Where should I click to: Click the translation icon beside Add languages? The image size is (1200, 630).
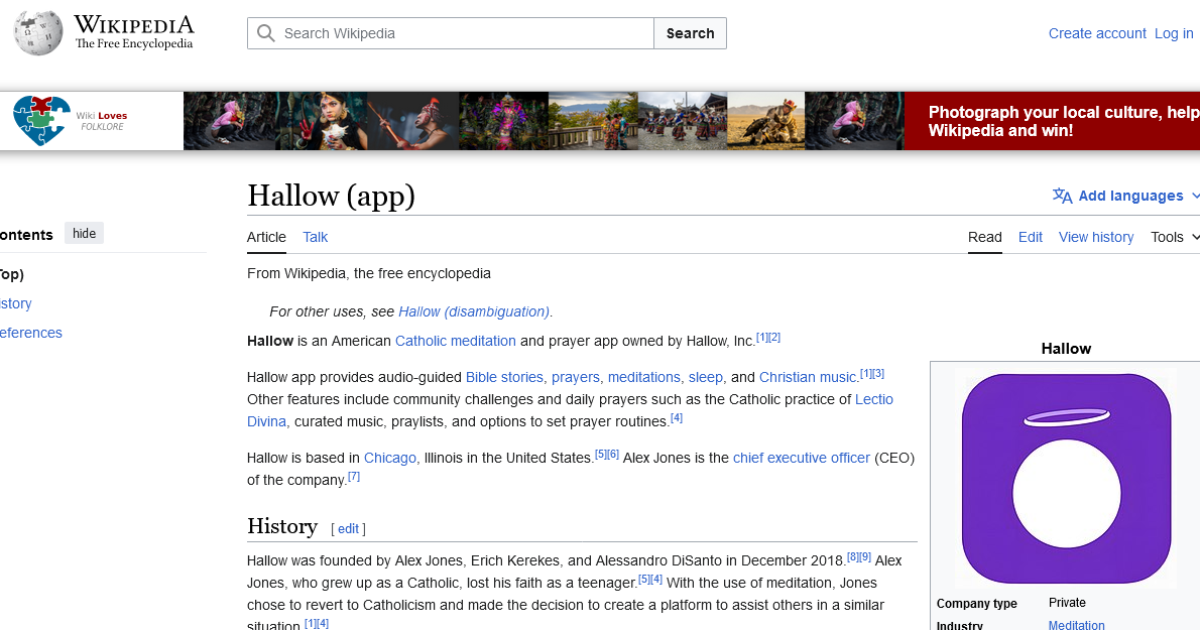(x=1061, y=196)
